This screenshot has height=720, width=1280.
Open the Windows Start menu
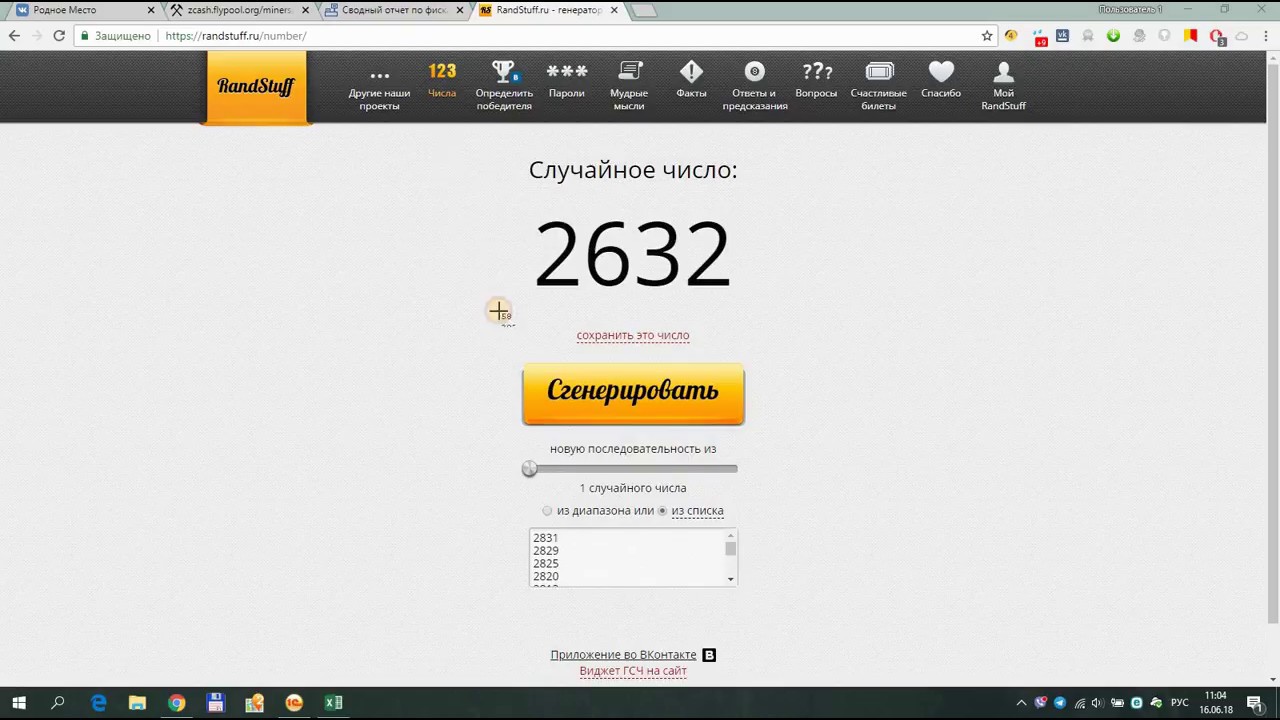[x=19, y=703]
